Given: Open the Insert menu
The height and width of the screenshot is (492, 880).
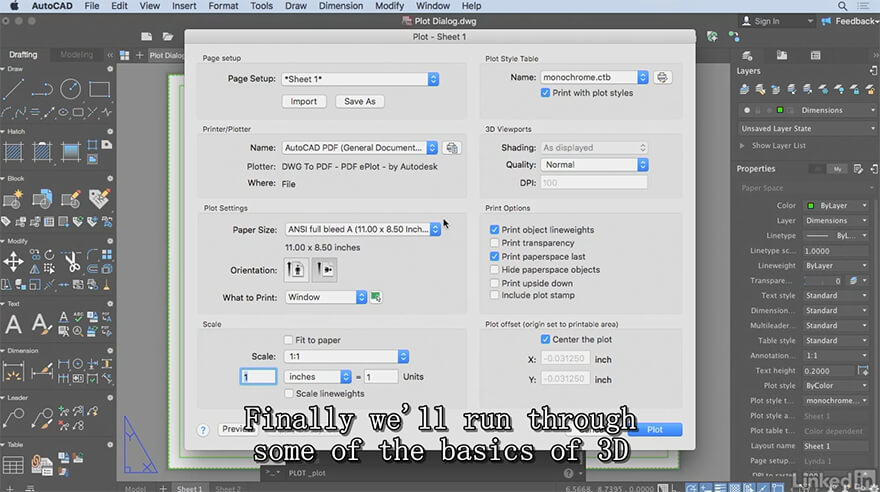Looking at the screenshot, I should point(184,6).
